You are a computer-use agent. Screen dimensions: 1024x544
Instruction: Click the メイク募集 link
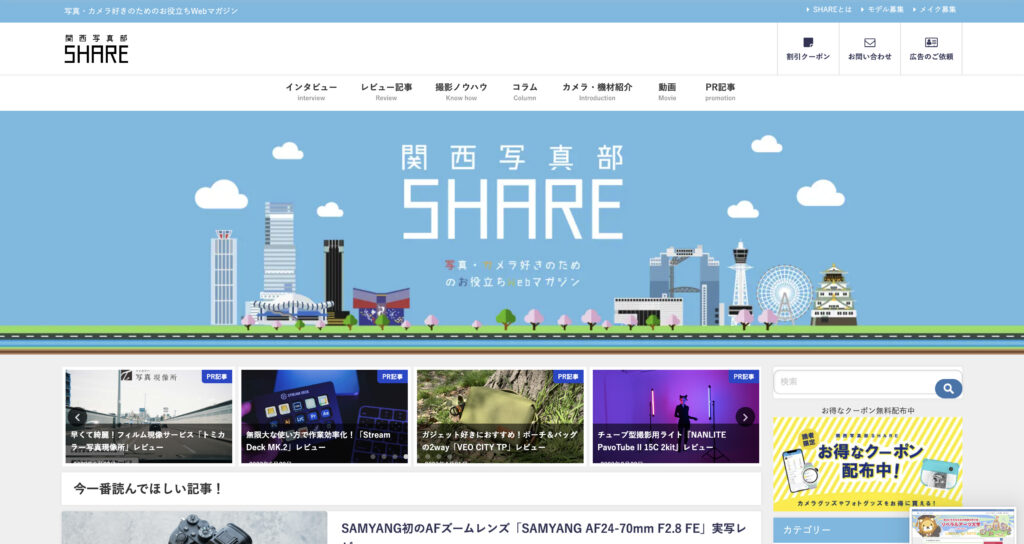[x=937, y=9]
